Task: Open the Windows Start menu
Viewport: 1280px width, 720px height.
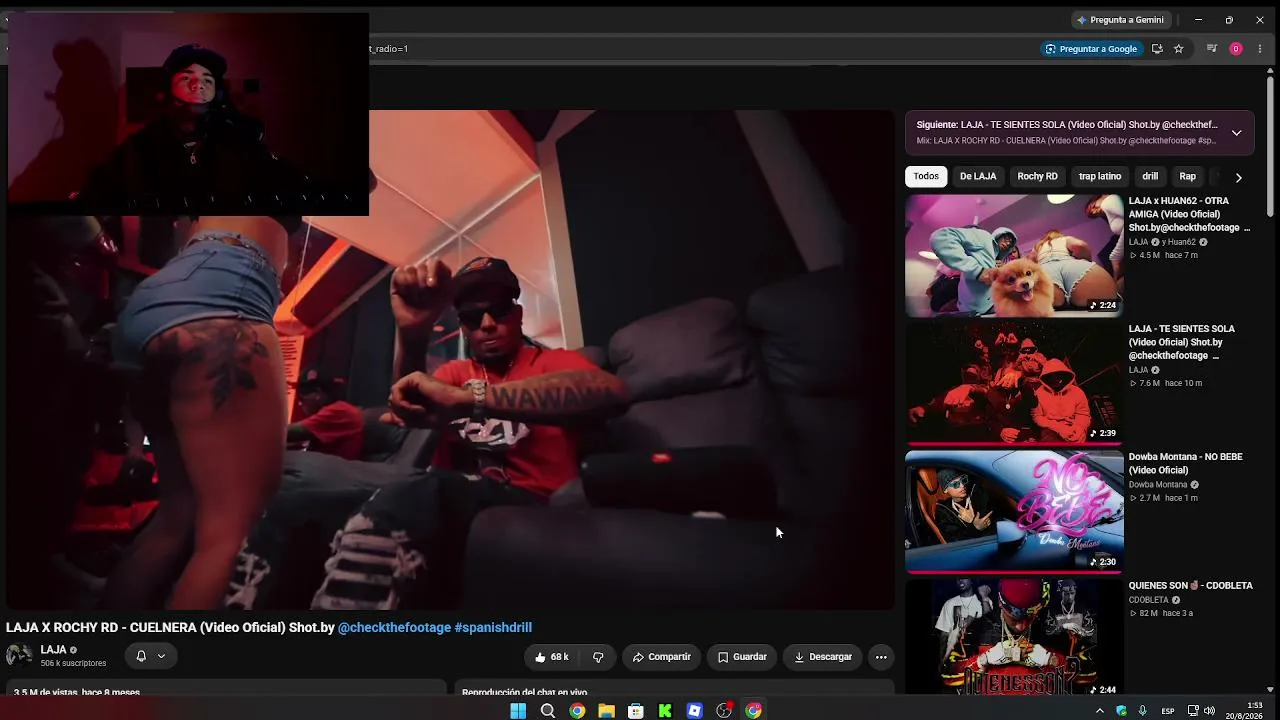Action: point(518,711)
